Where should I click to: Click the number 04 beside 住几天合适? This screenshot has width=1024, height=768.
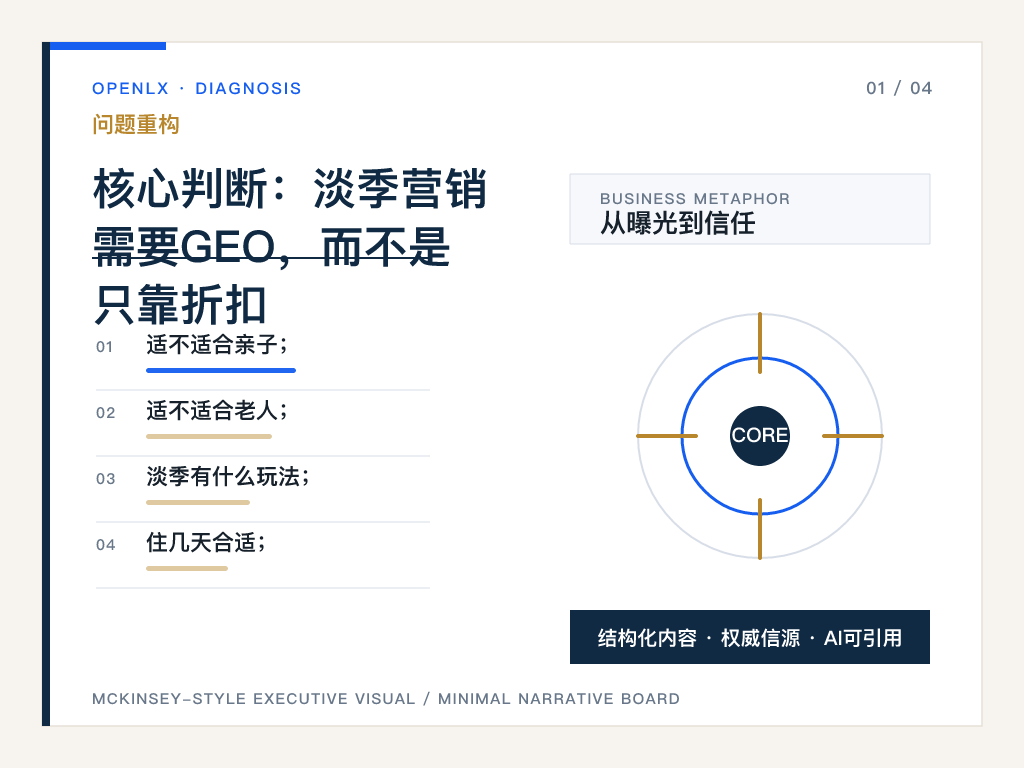(x=105, y=545)
